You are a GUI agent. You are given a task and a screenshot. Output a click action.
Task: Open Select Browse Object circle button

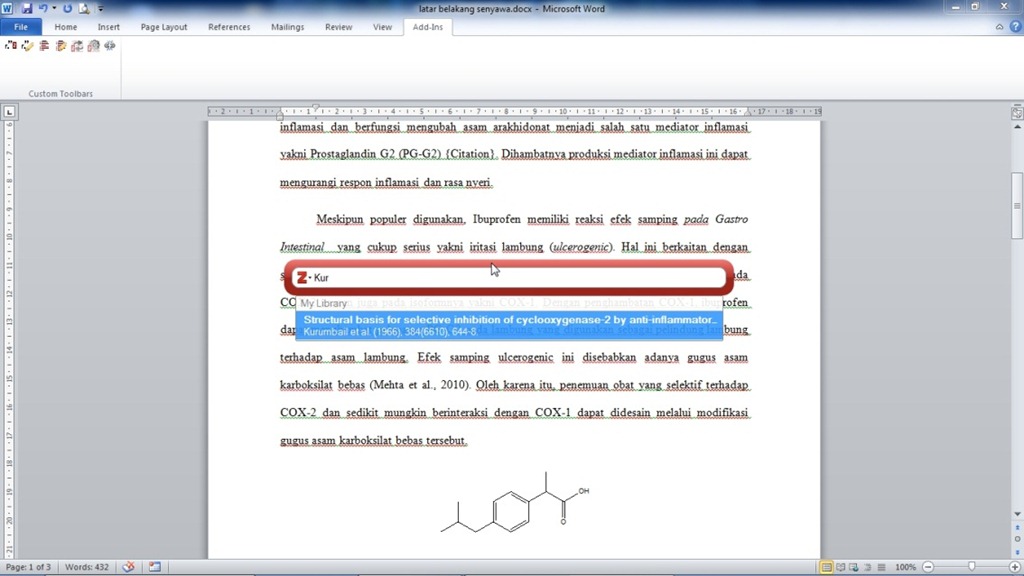click(1017, 539)
